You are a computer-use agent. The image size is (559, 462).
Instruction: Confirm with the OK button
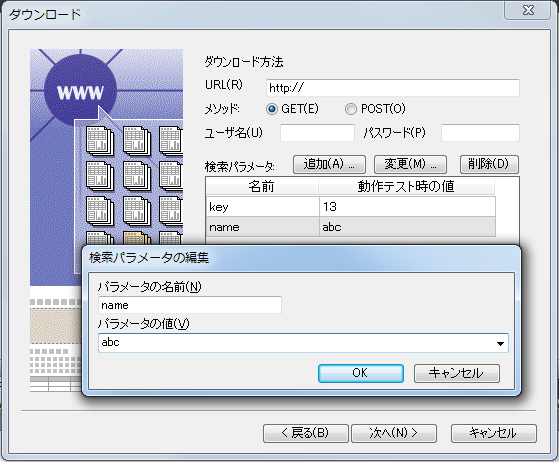(x=361, y=373)
